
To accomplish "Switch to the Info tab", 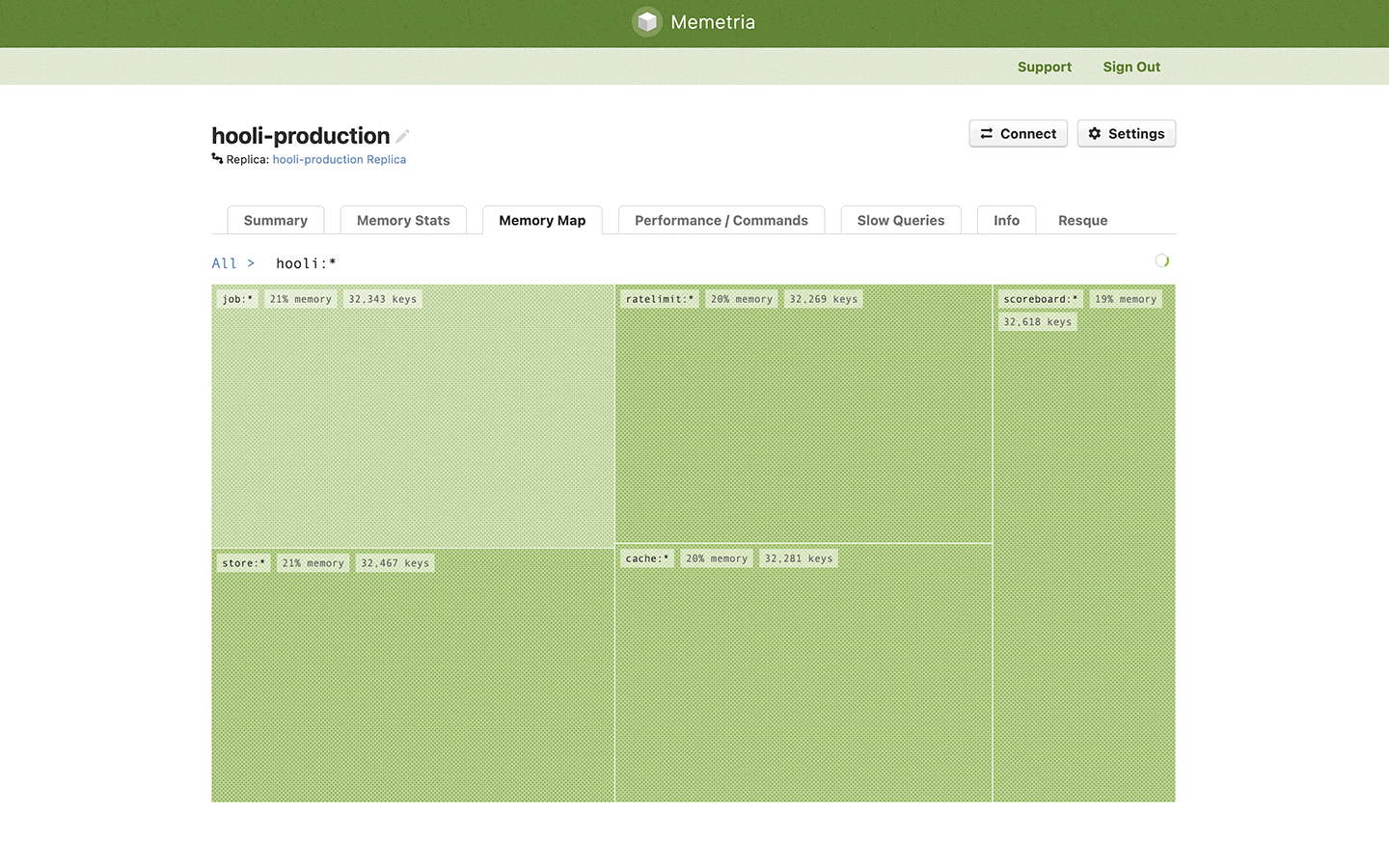I will [1006, 220].
